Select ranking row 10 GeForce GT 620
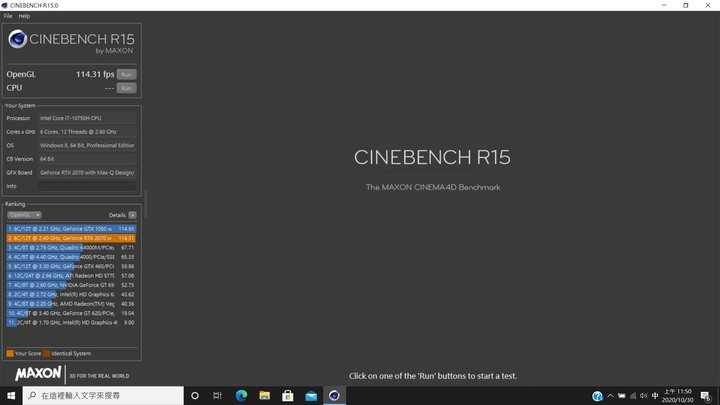This screenshot has width=720, height=405. pyautogui.click(x=71, y=313)
